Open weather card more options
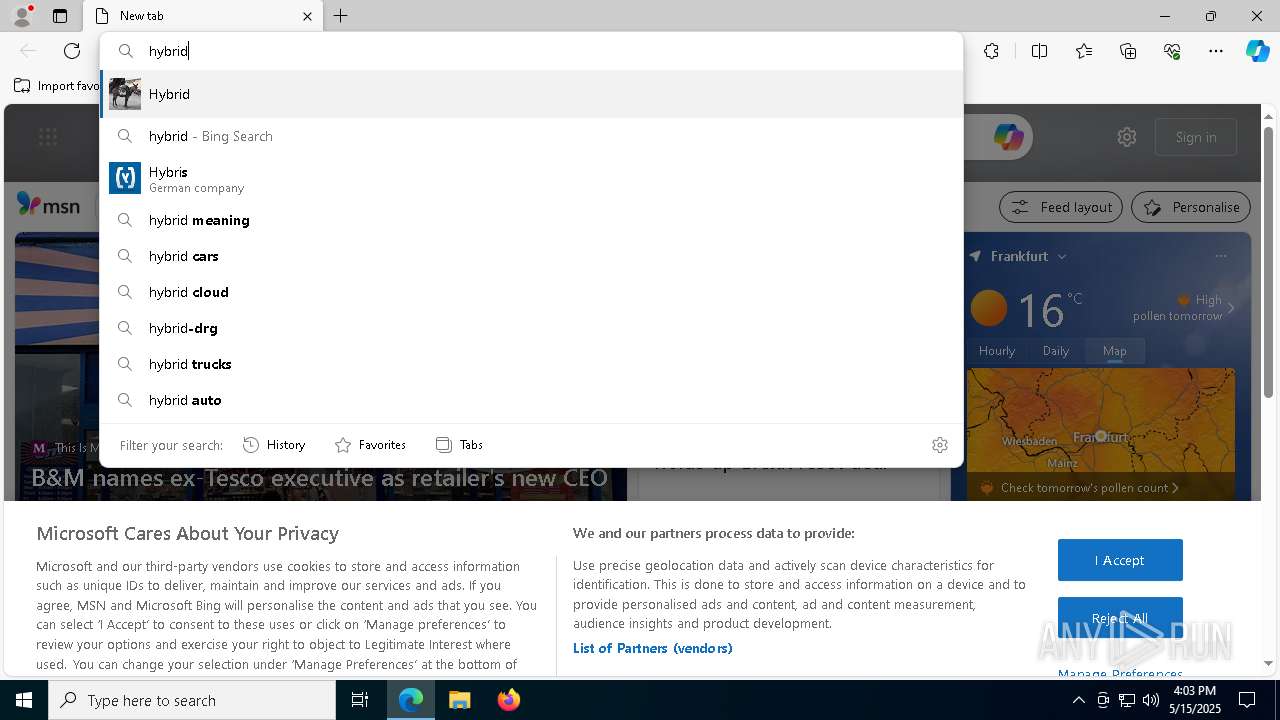The height and width of the screenshot is (720, 1280). 1221,256
